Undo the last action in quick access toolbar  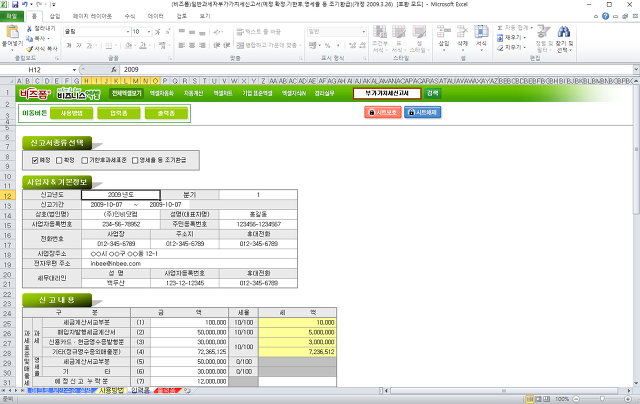click(x=25, y=4)
